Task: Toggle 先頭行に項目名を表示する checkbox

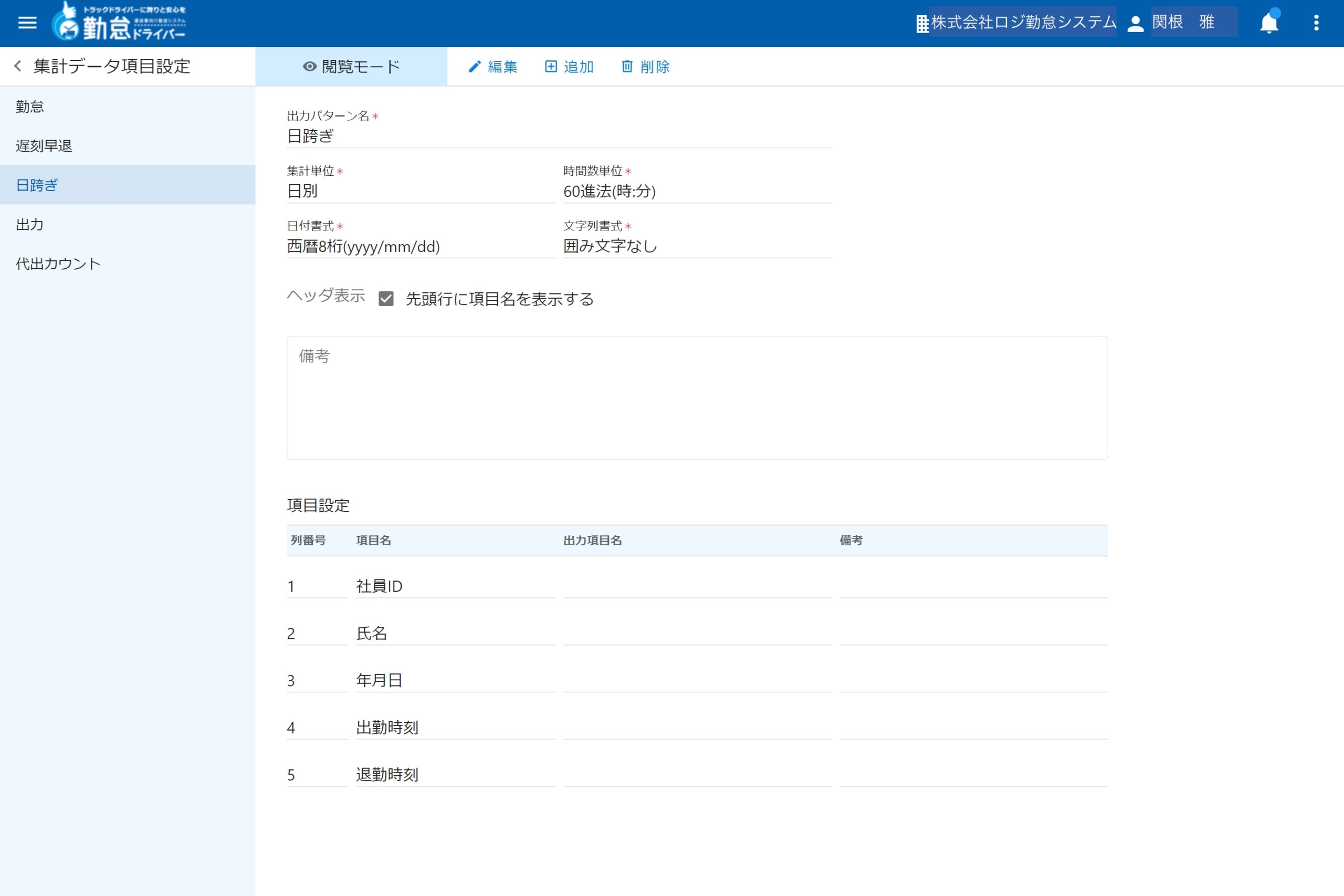Action: [x=386, y=299]
